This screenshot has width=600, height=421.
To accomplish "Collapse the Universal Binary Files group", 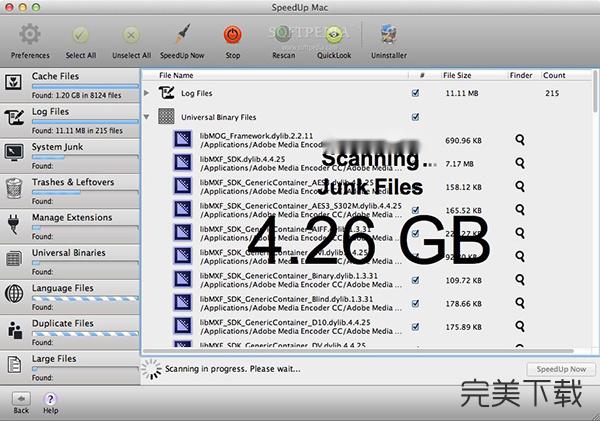I will pyautogui.click(x=147, y=117).
